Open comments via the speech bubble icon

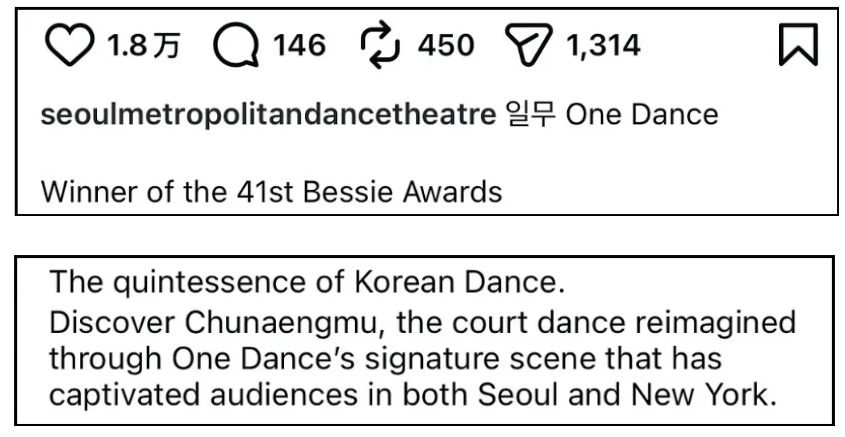coord(236,46)
